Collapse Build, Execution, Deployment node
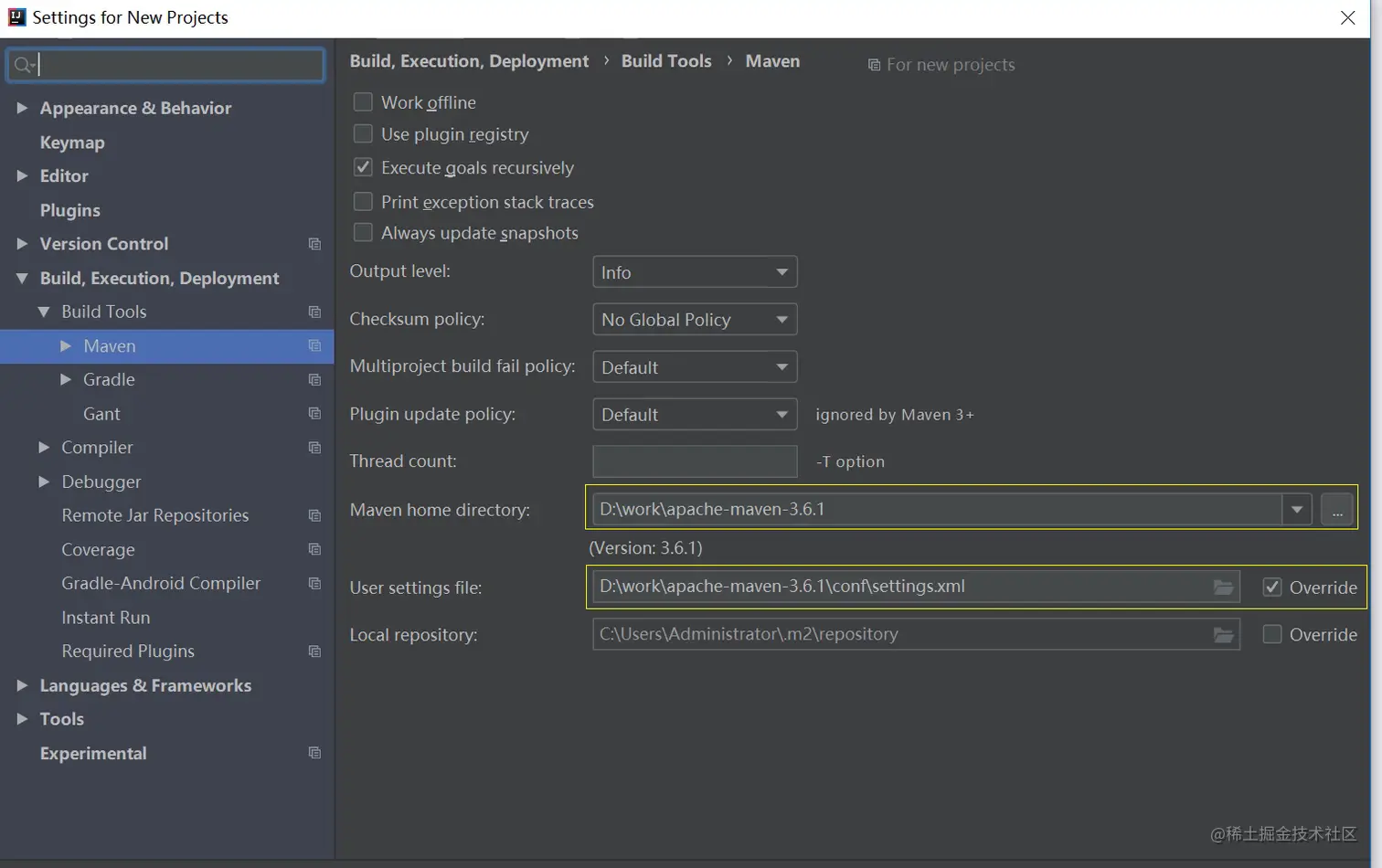Image resolution: width=1382 pixels, height=868 pixels. [x=22, y=279]
